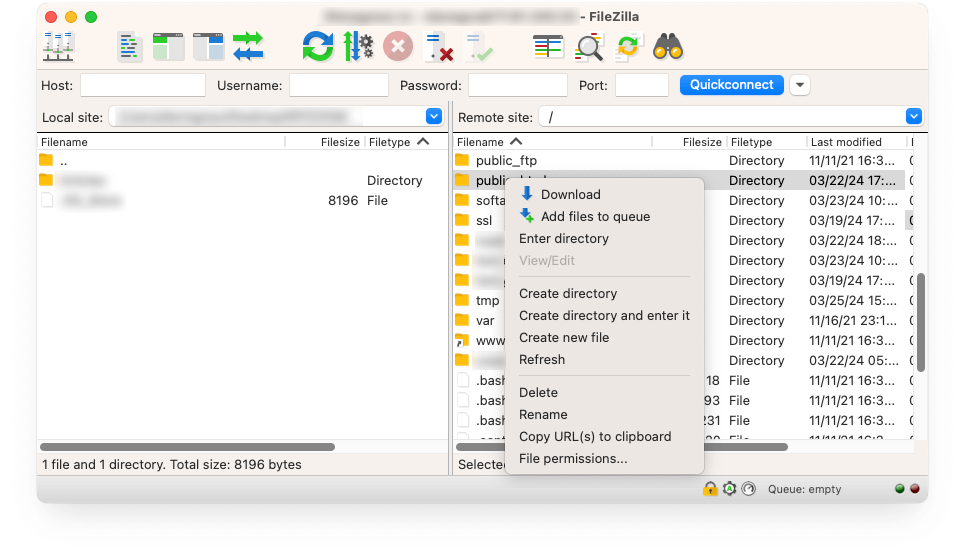Click the Quickconnect button
The height and width of the screenshot is (549, 966).
(731, 85)
